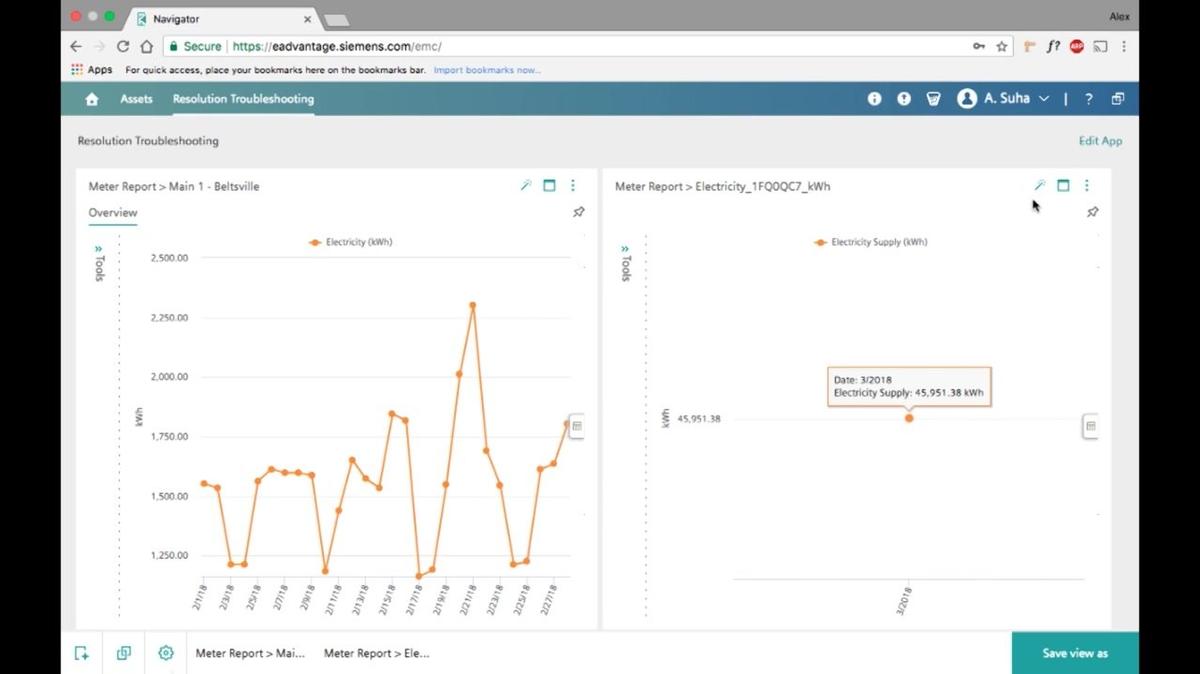Select the Overview tab
Viewport: 1200px width, 674px height.
[x=113, y=212]
